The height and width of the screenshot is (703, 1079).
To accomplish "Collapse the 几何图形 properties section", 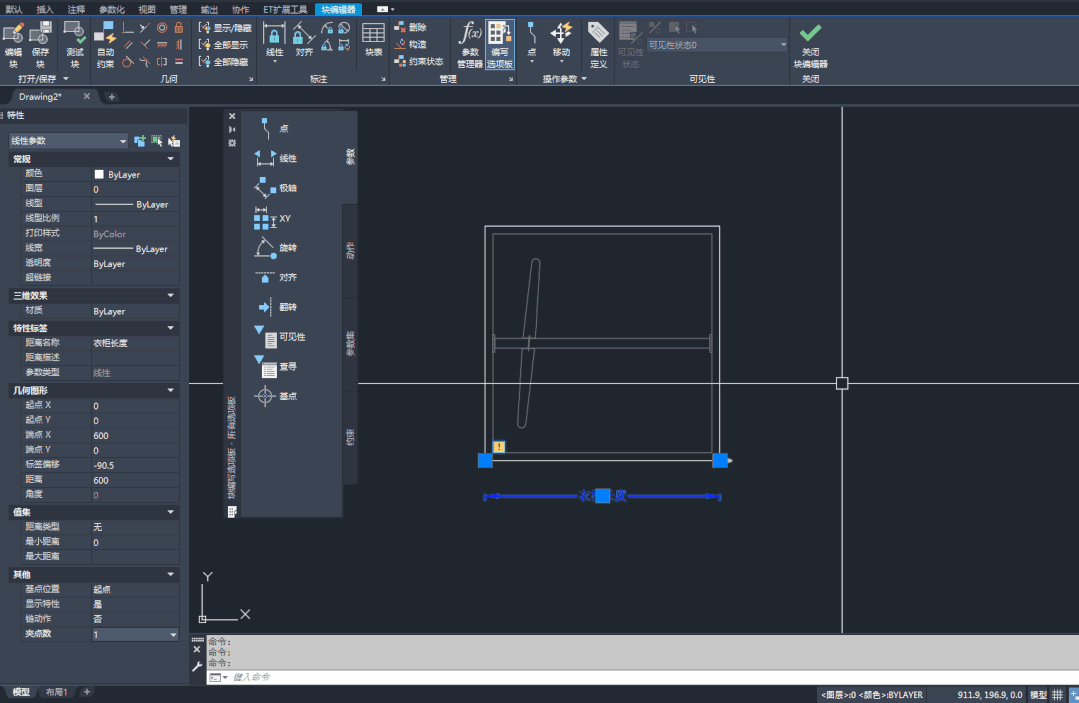I will (x=171, y=390).
